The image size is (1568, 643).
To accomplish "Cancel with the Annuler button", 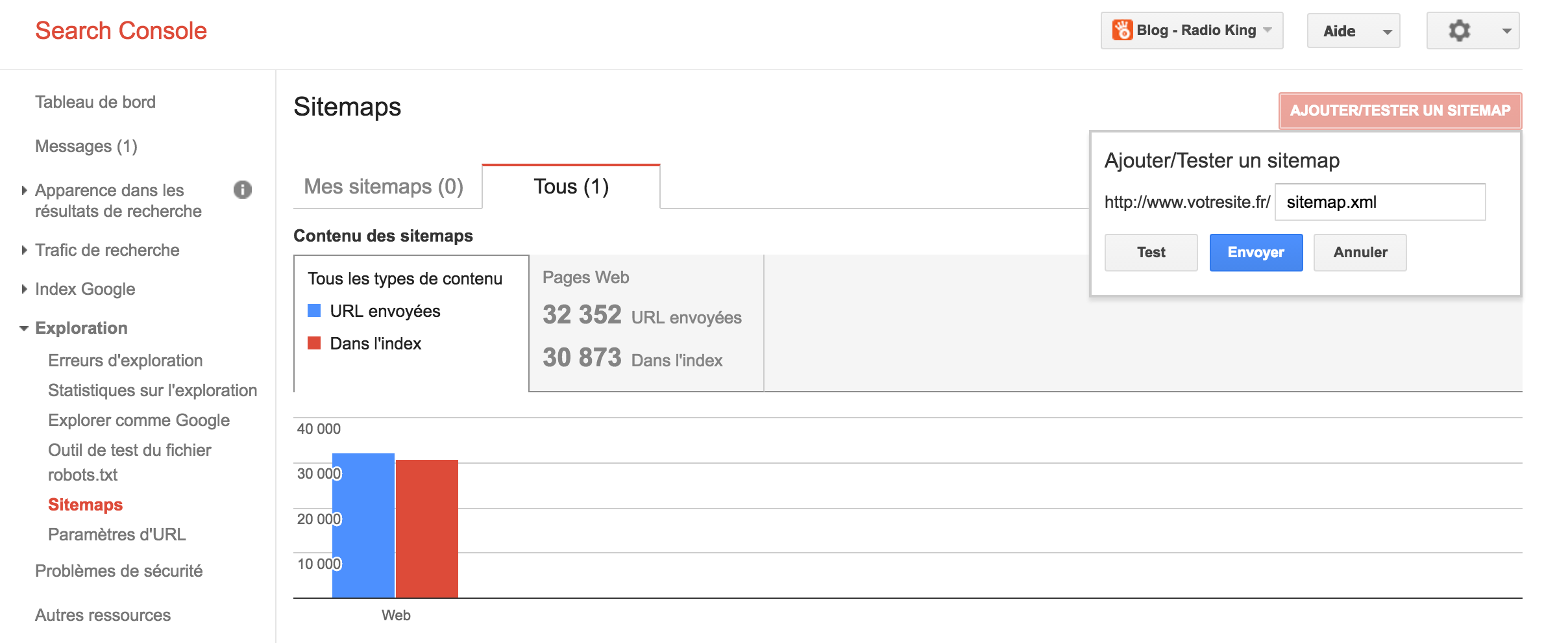I will (1360, 253).
